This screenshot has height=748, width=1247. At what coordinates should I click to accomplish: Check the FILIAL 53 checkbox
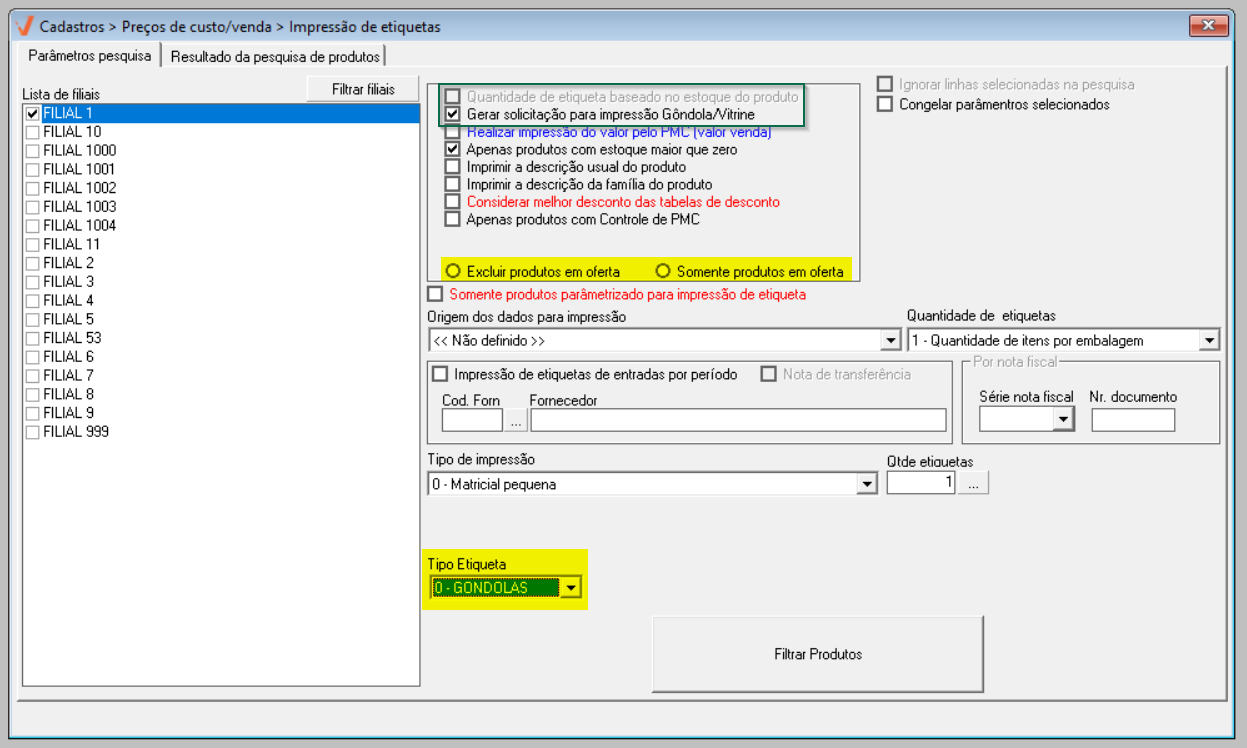tap(33, 338)
